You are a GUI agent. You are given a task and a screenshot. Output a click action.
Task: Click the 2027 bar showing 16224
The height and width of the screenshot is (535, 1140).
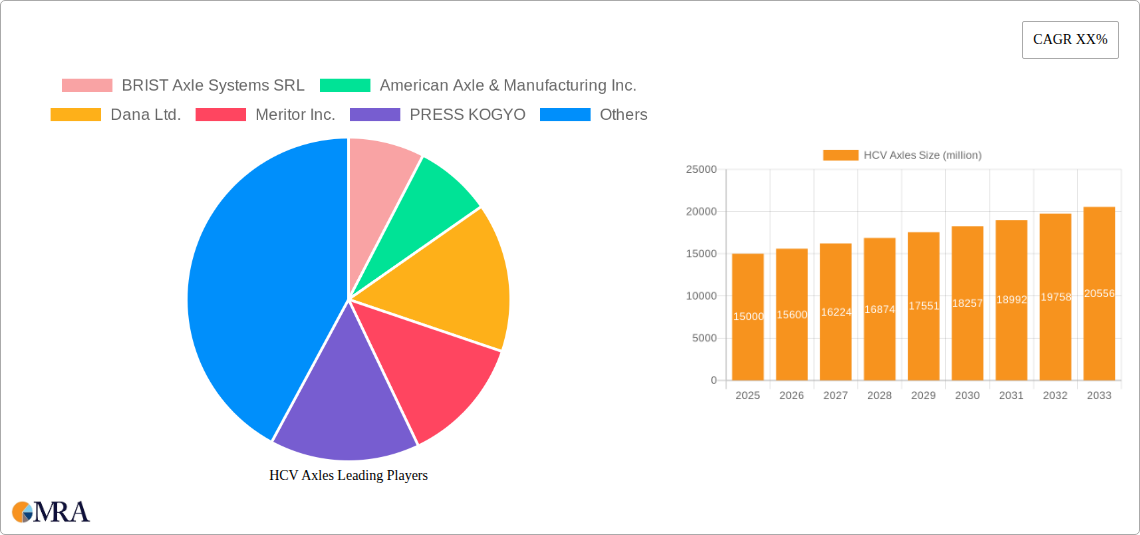pyautogui.click(x=835, y=312)
